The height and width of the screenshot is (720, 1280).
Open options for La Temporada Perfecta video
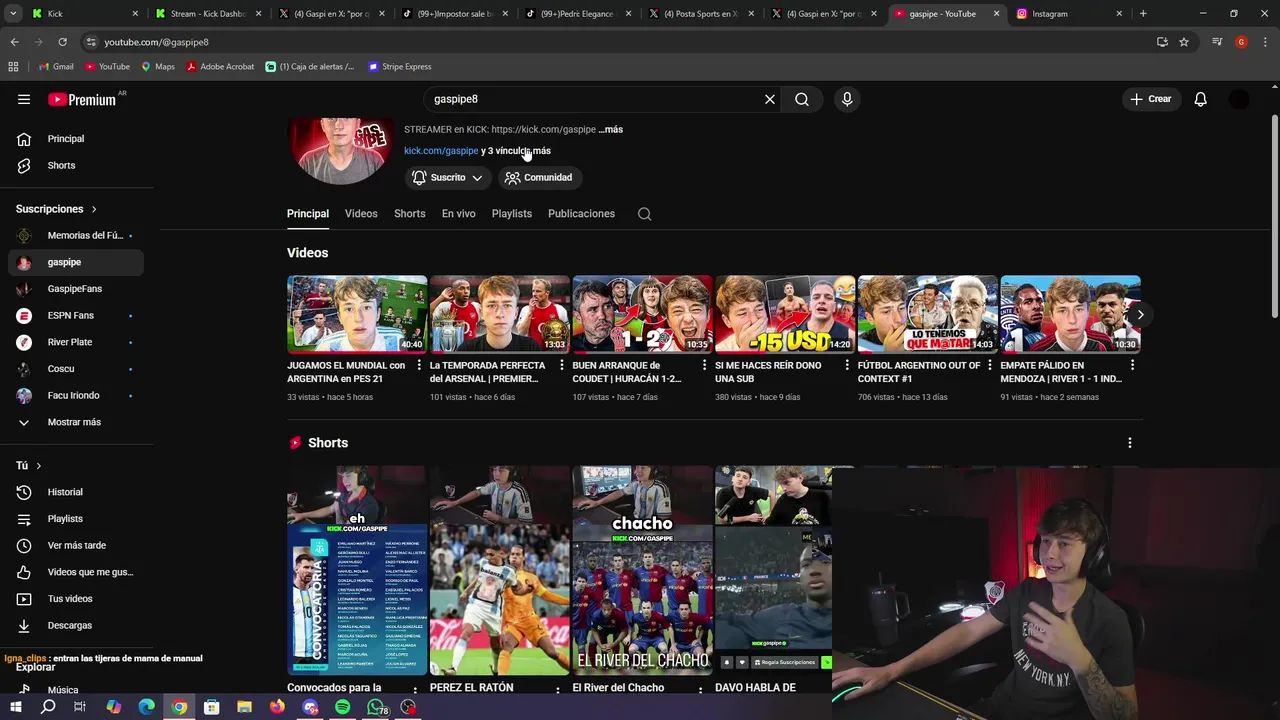tap(562, 367)
